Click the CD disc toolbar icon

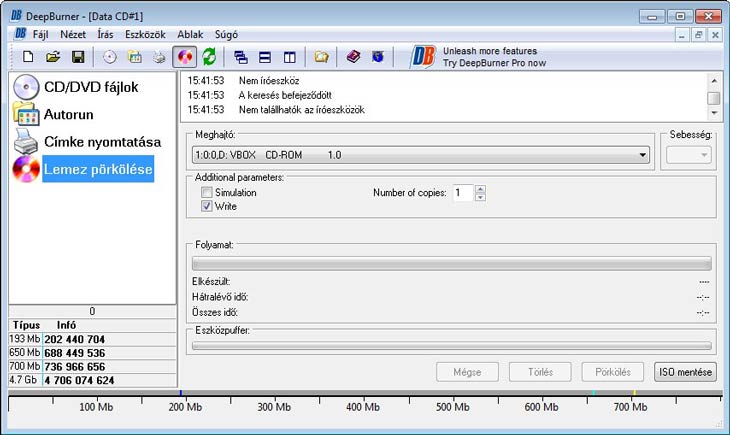tap(110, 57)
